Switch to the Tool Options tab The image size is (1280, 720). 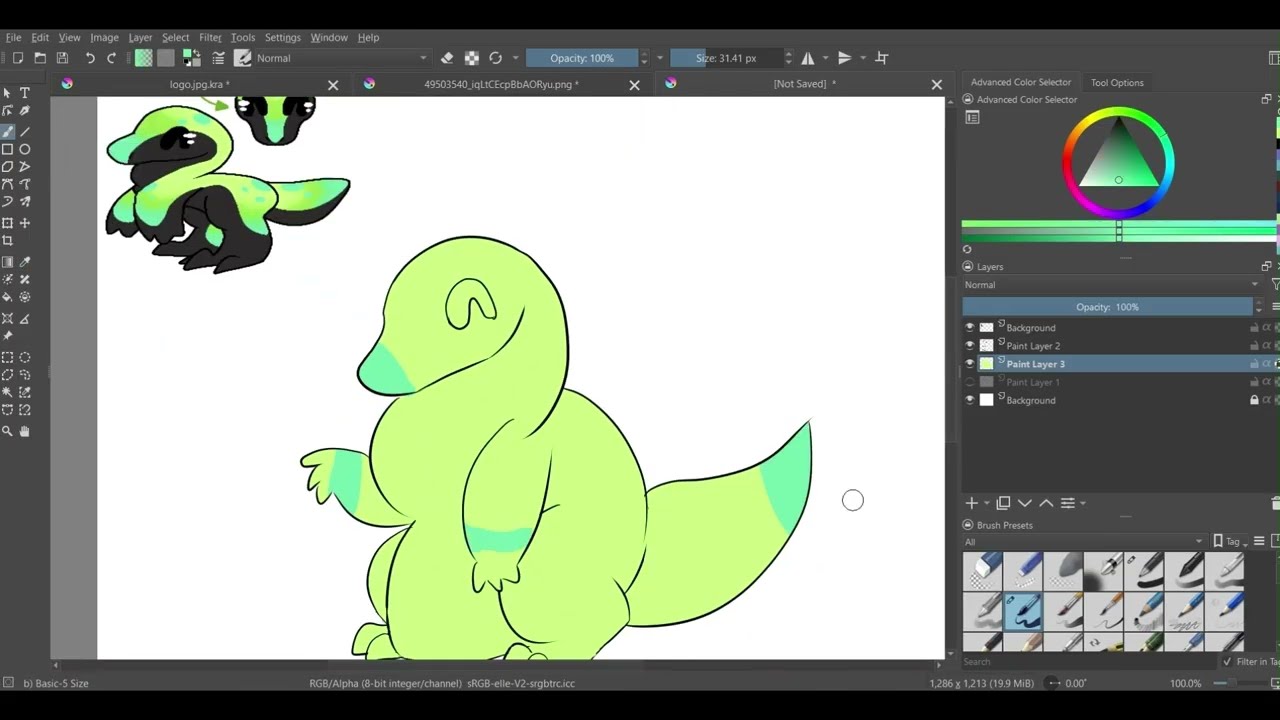point(1117,82)
